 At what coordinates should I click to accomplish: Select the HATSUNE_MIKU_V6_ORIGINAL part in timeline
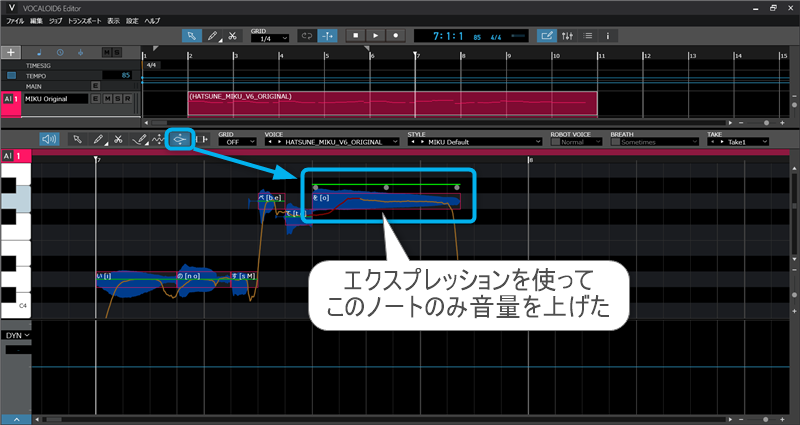tap(392, 104)
